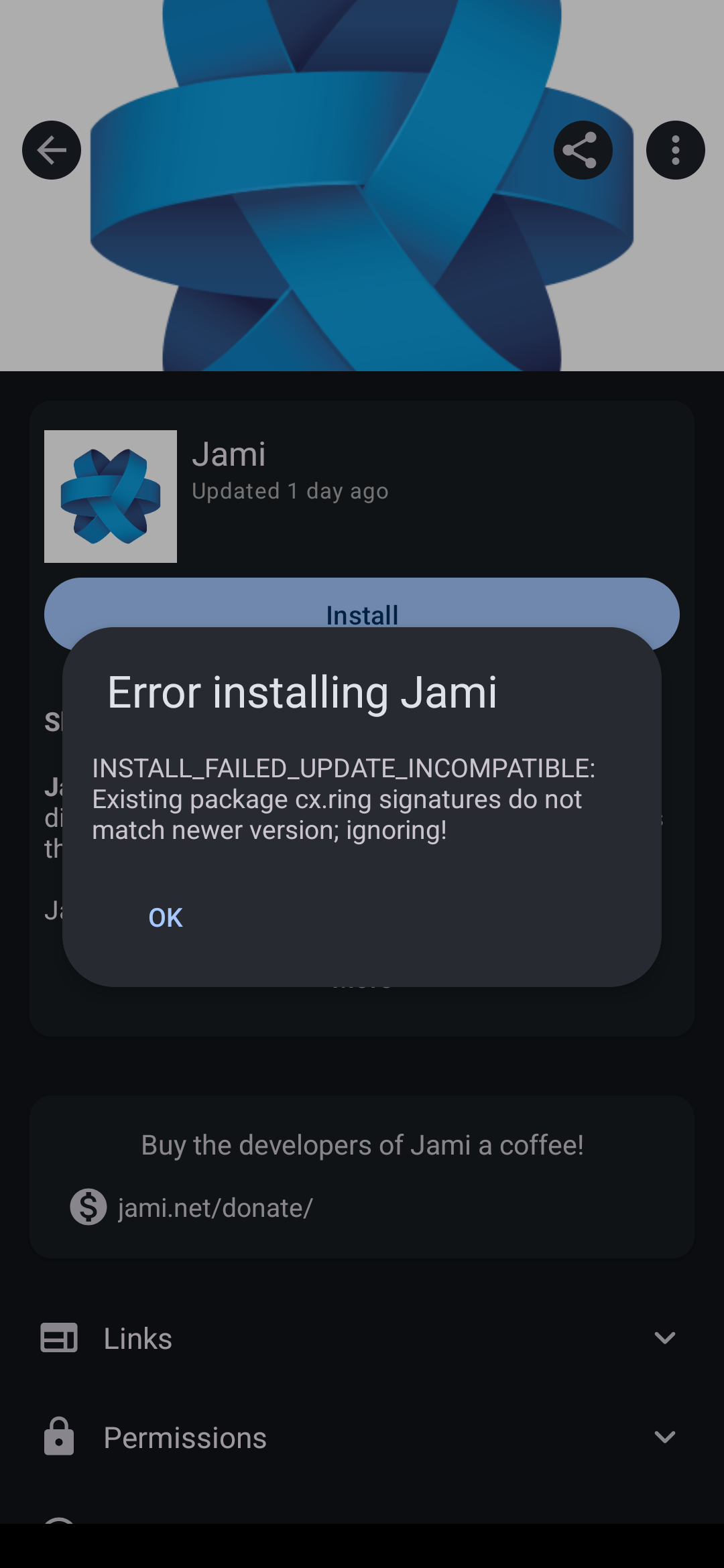Click the Jami banner image

[x=362, y=186]
